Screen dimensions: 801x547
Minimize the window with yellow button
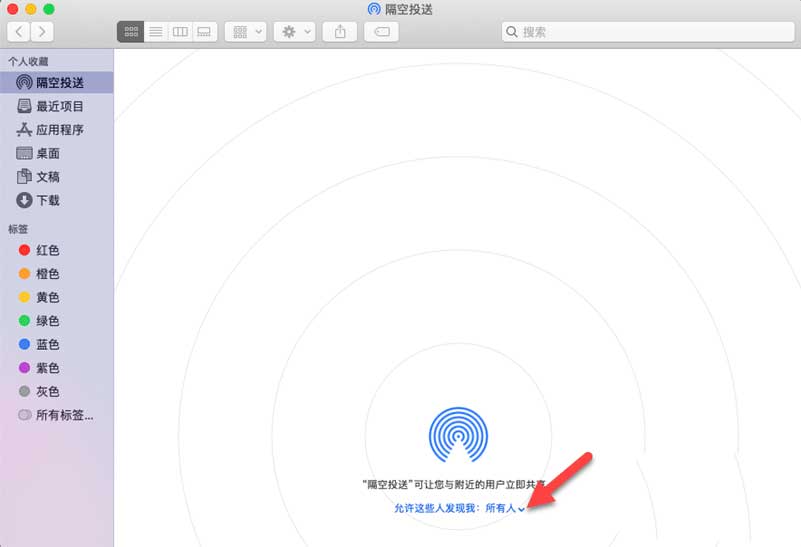coord(31,9)
